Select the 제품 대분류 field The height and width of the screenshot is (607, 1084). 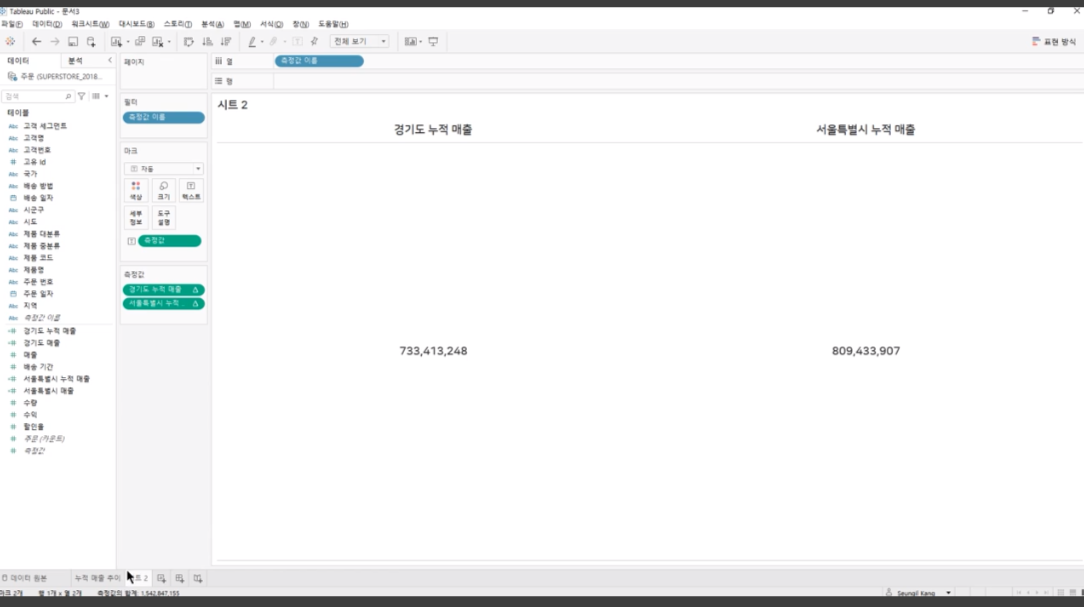coord(41,234)
